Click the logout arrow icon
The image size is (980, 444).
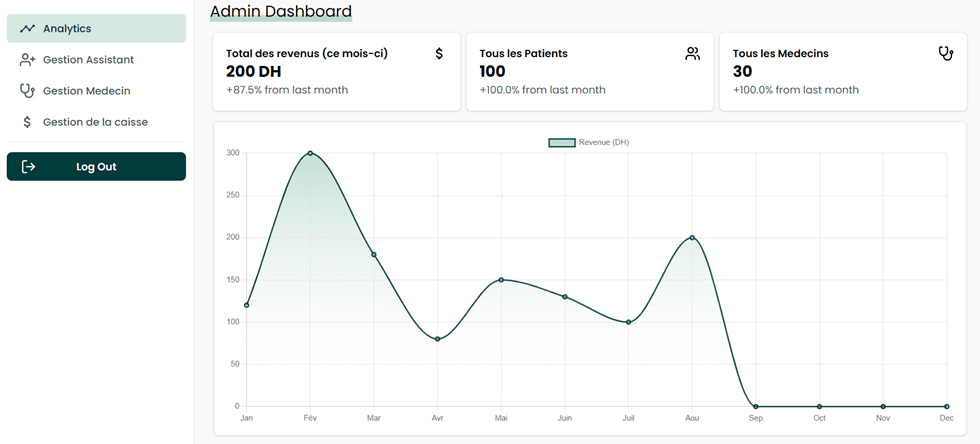(29, 167)
